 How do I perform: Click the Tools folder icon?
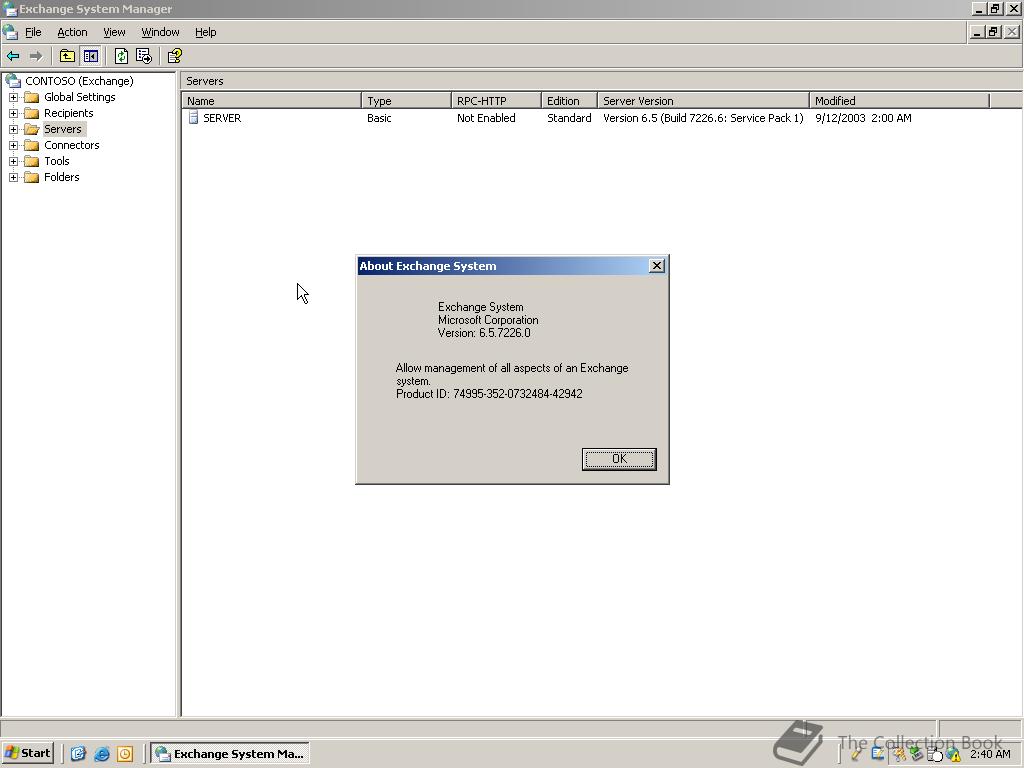point(31,161)
